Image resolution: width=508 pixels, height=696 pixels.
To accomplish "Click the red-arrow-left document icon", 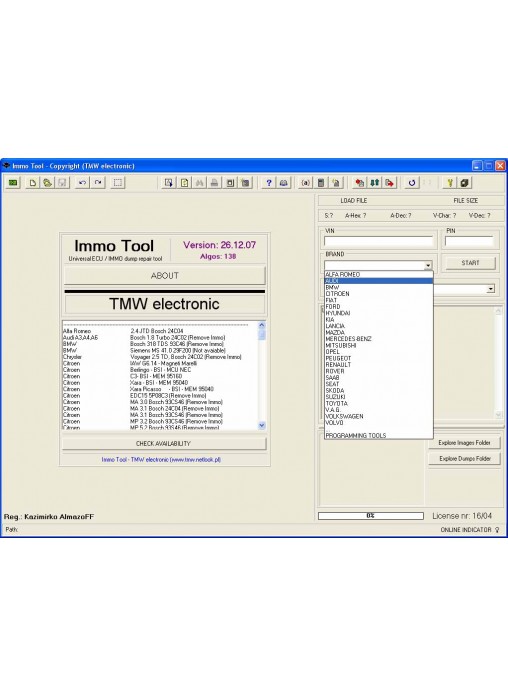I will coord(360,182).
